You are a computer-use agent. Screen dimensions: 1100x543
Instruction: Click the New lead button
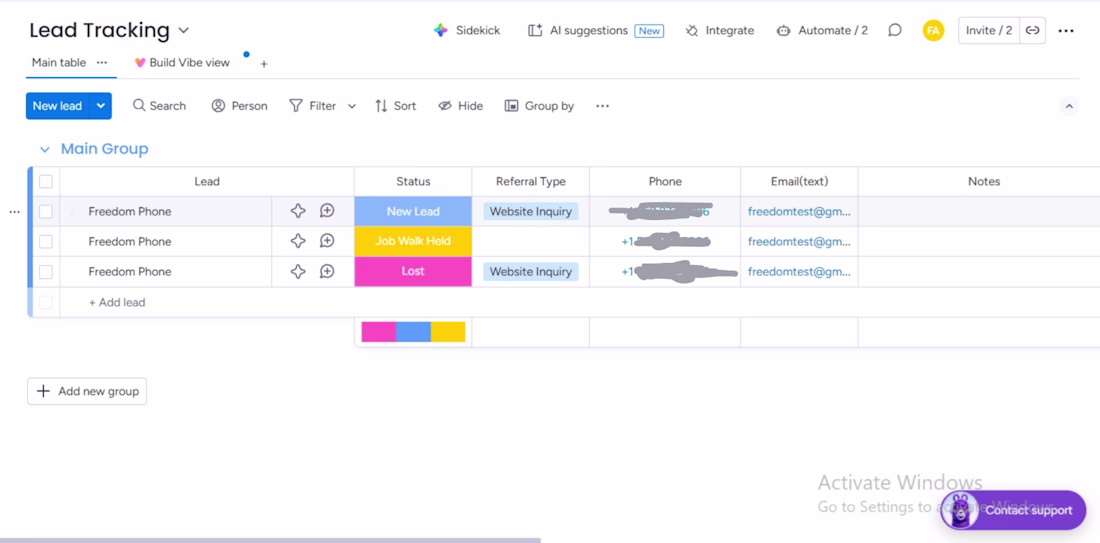point(58,106)
